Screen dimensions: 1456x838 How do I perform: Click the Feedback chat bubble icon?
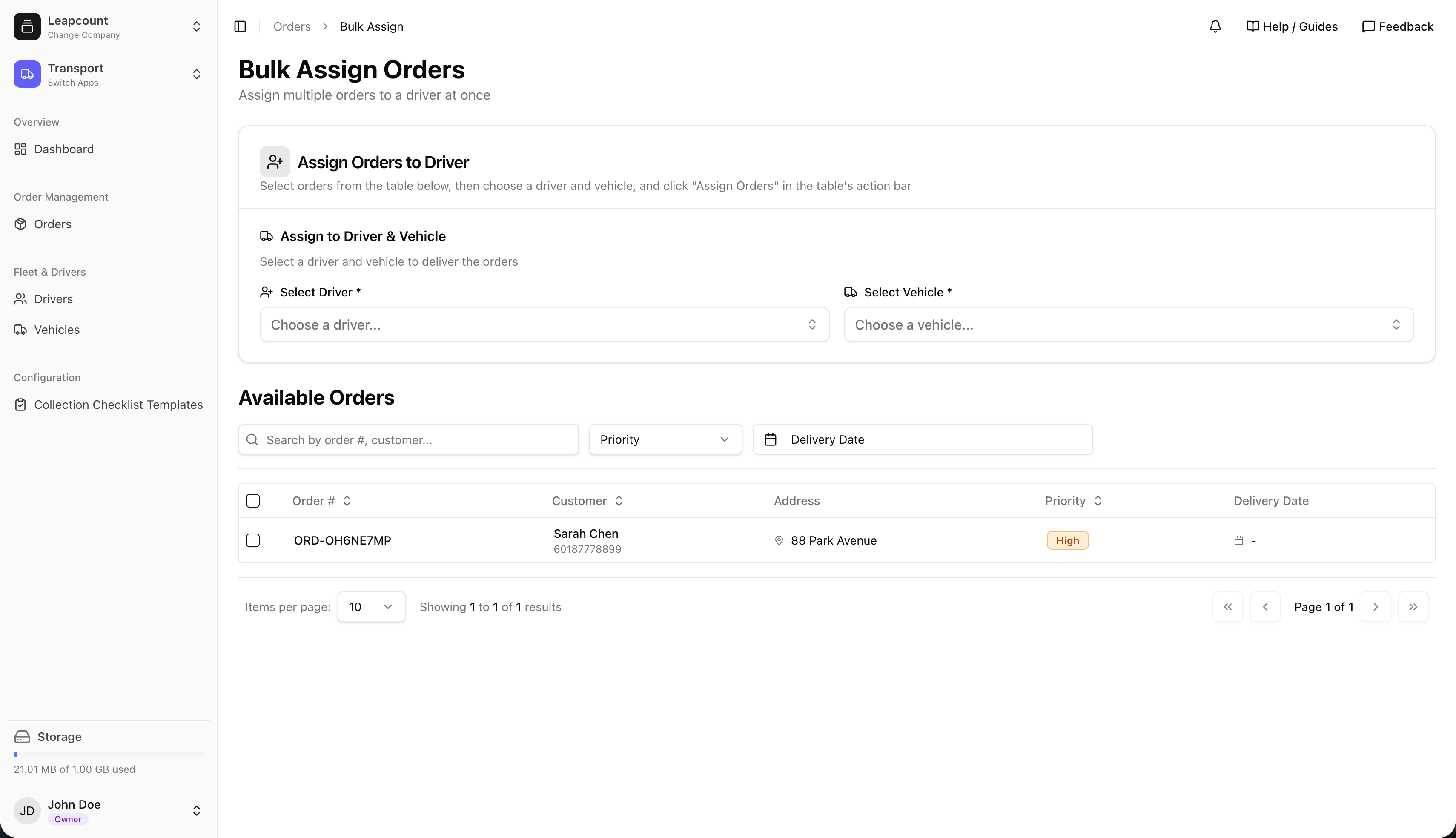1368,26
